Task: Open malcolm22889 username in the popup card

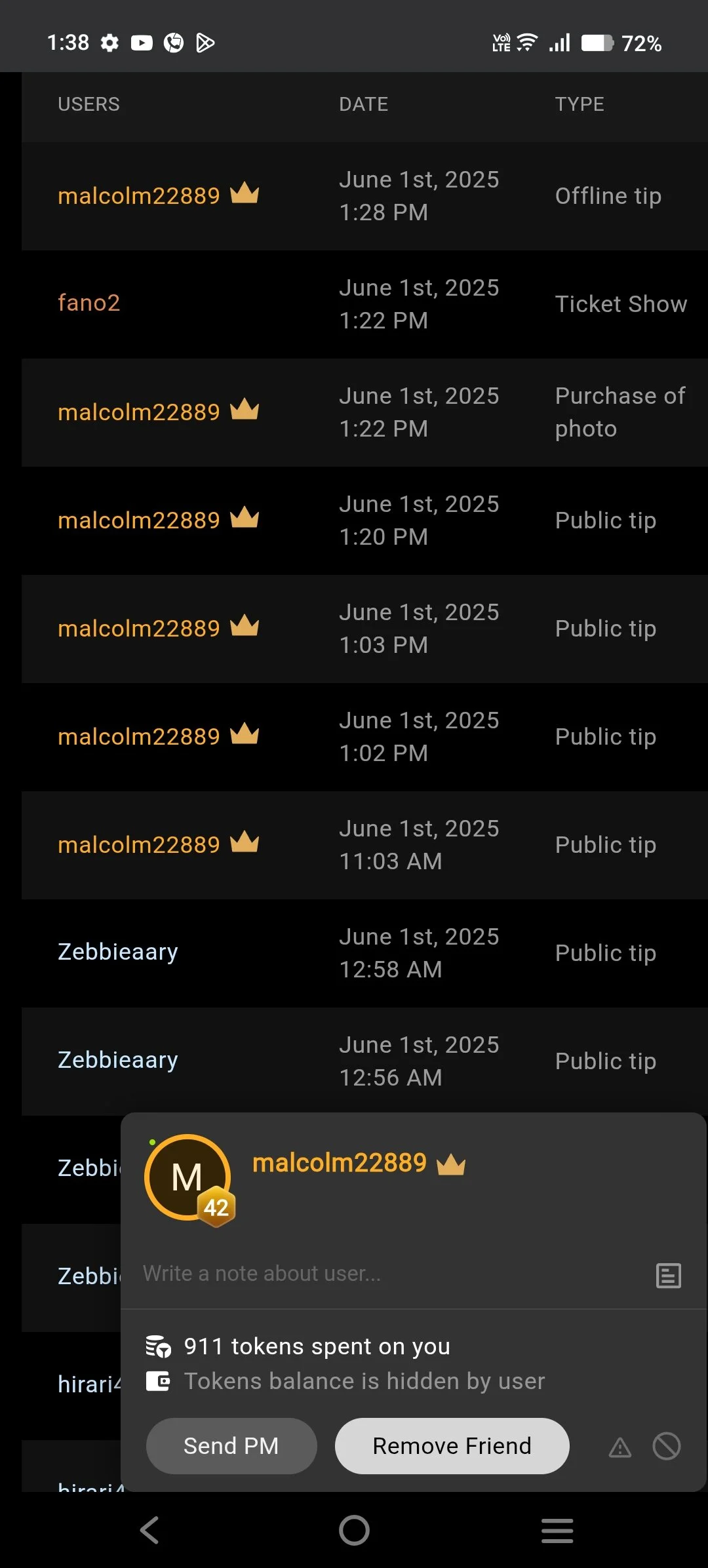Action: (x=340, y=1163)
